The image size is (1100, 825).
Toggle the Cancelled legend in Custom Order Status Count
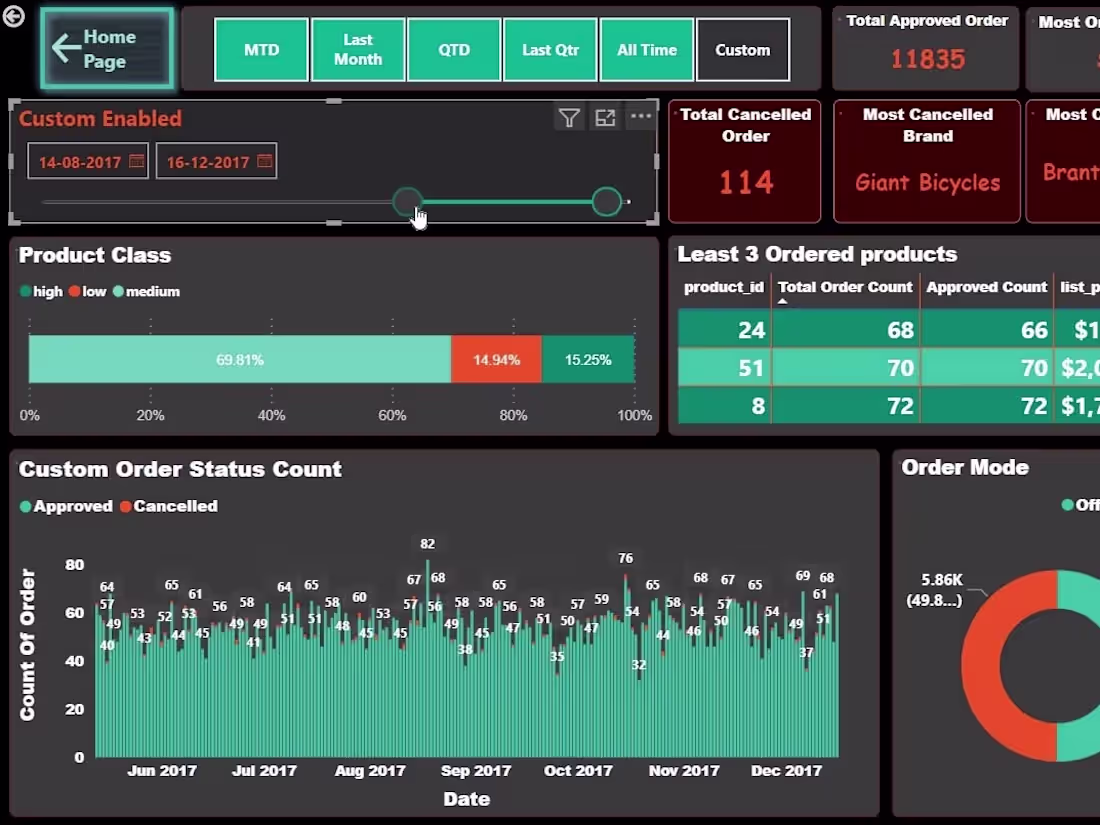point(168,506)
